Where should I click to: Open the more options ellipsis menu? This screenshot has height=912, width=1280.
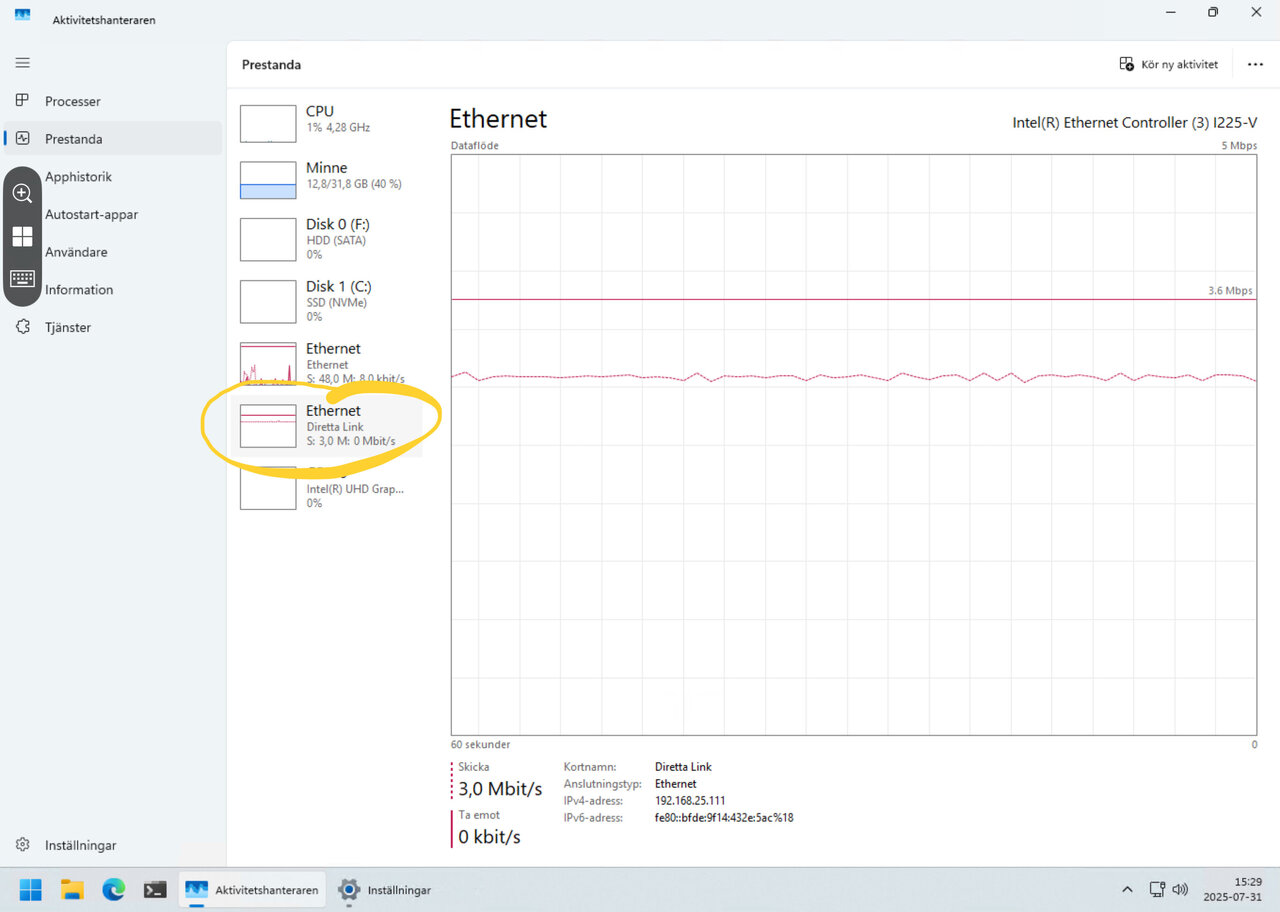(1255, 64)
